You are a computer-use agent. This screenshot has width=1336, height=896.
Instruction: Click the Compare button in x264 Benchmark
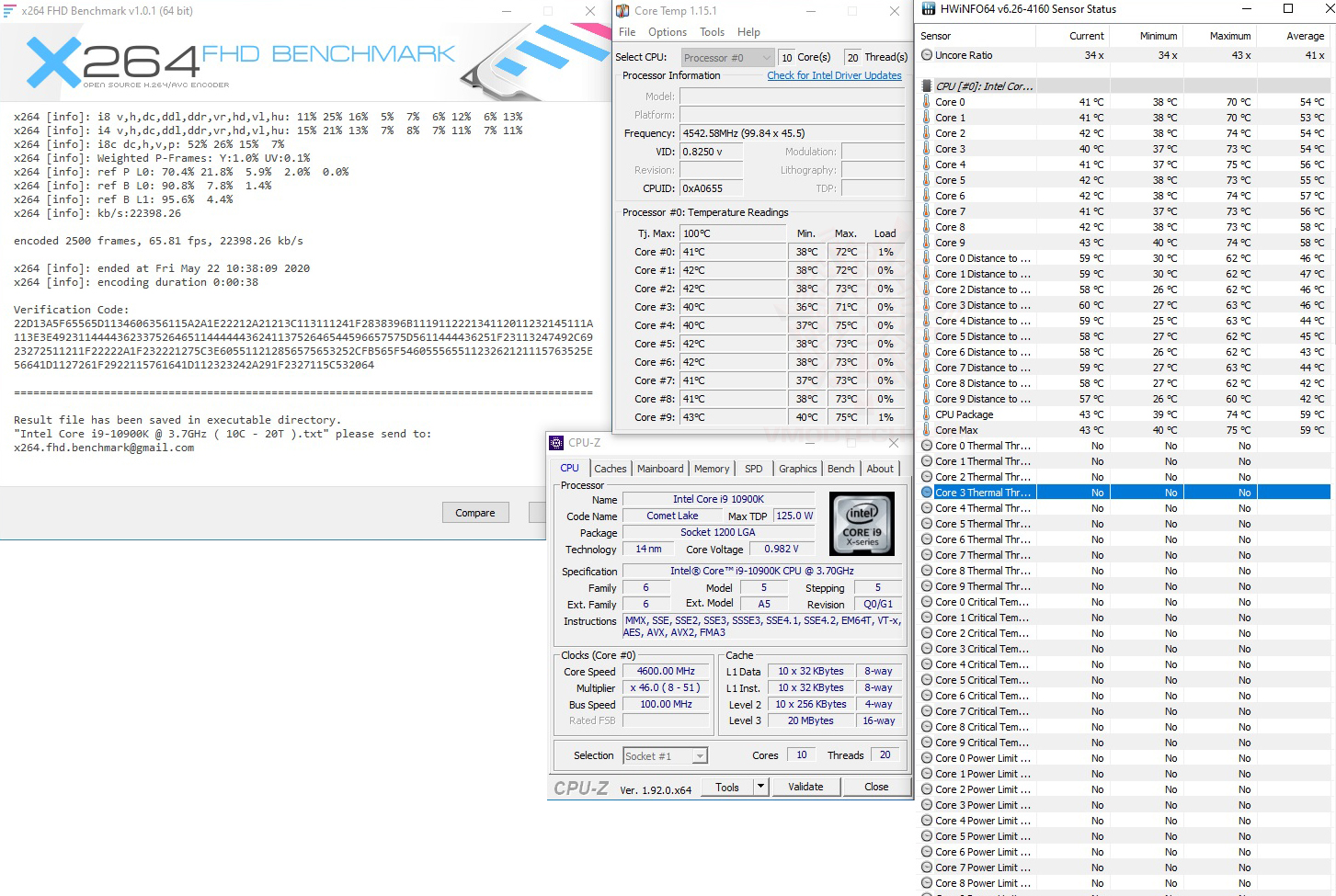click(475, 513)
